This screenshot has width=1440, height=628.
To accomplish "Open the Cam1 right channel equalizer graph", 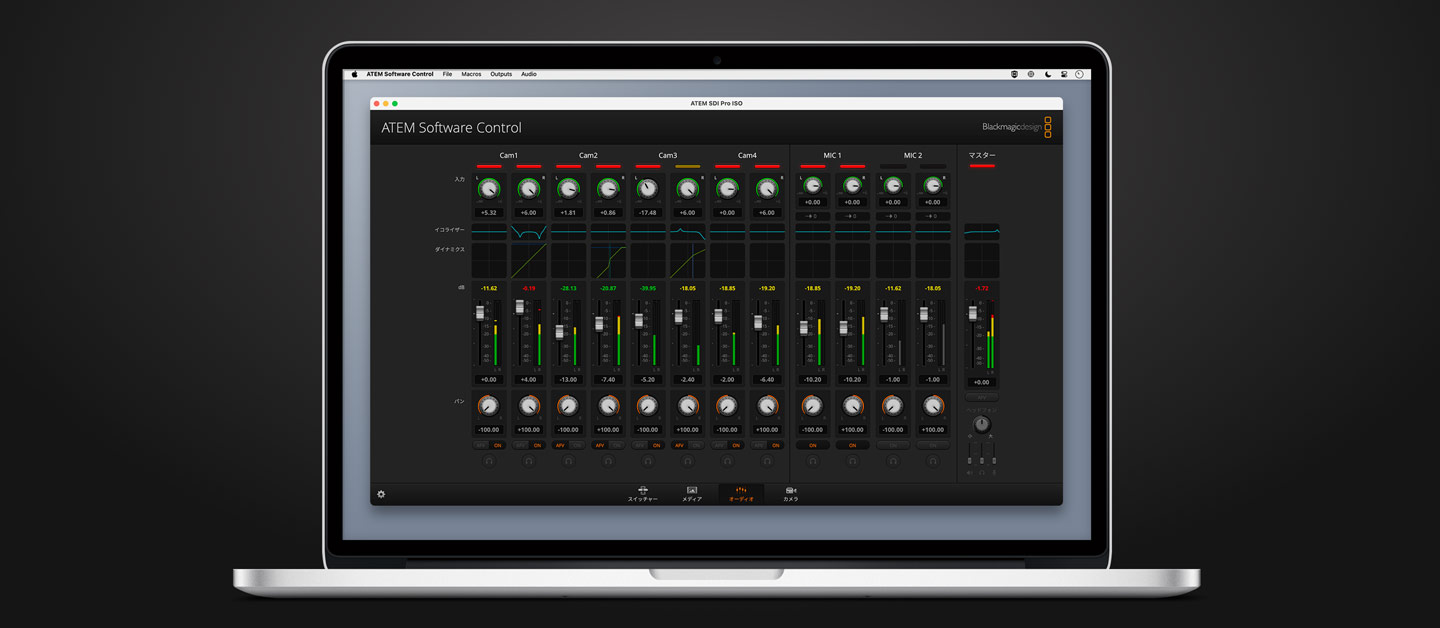I will [528, 232].
